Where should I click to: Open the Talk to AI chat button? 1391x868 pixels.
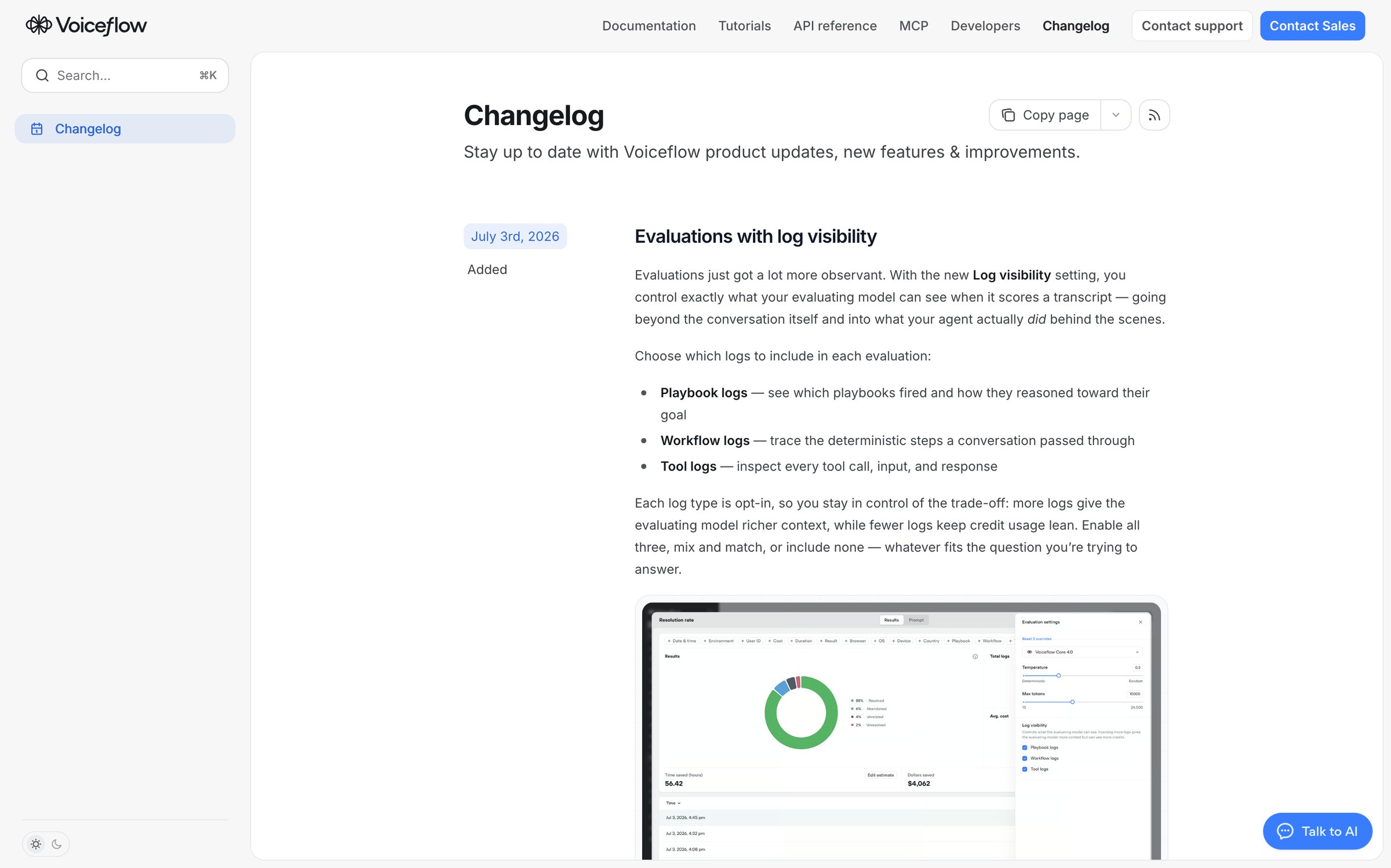pyautogui.click(x=1317, y=831)
